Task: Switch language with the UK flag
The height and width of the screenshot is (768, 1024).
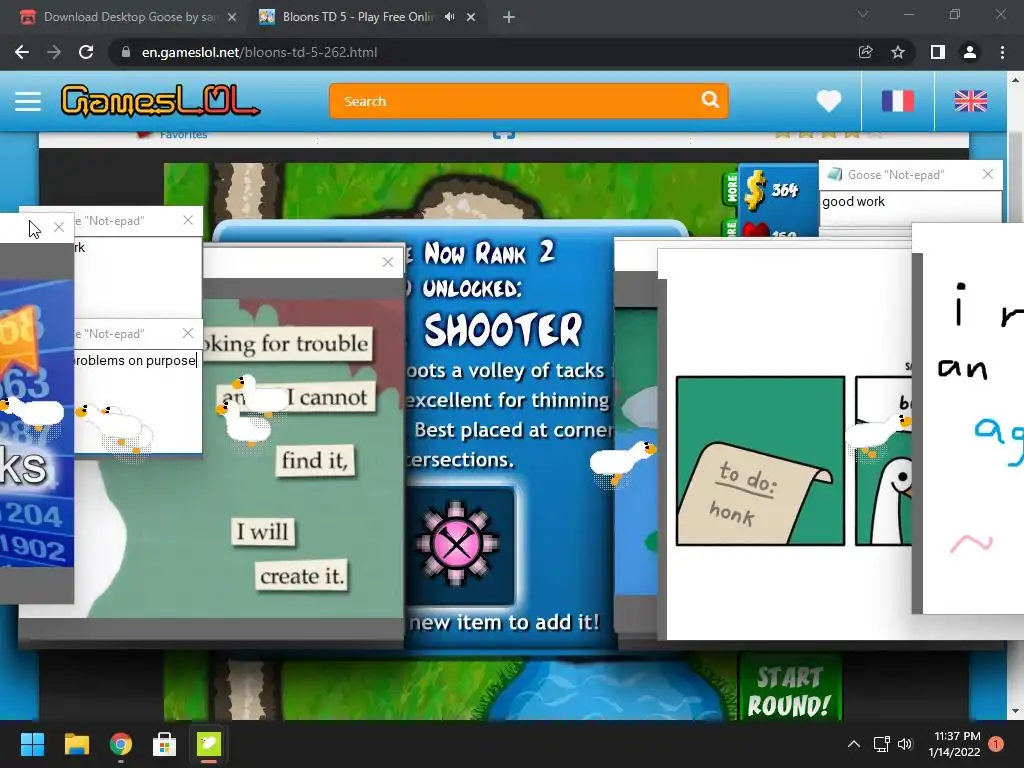Action: click(x=970, y=101)
